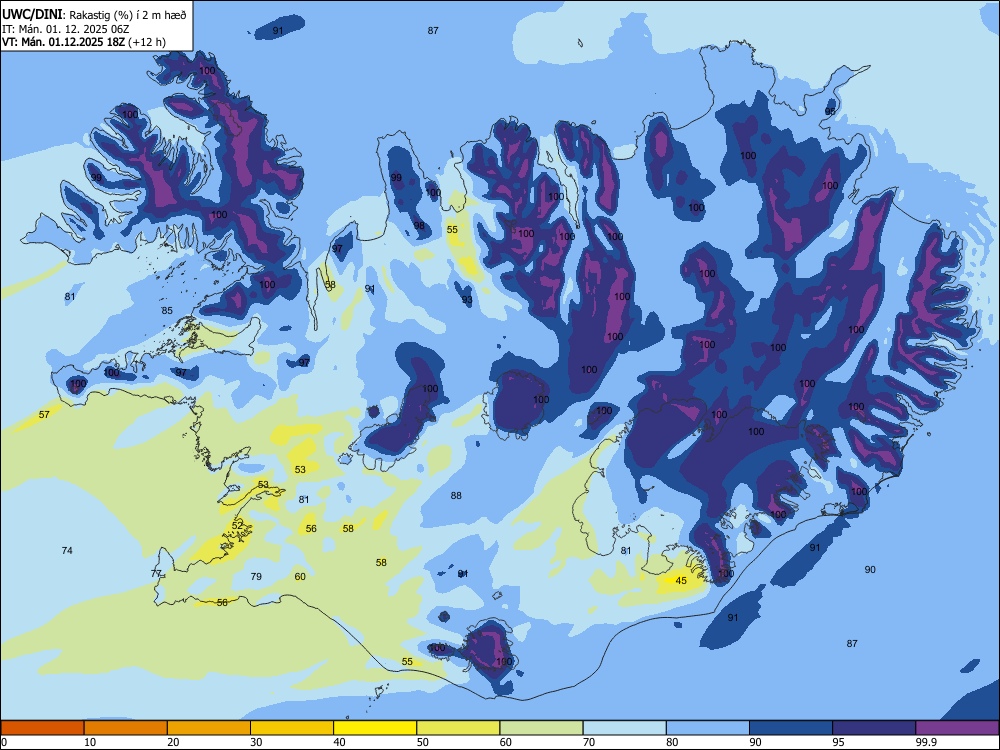The width and height of the screenshot is (1000, 750).
Task: Pick the purple legend swatch above 99.9
Action: [957, 728]
